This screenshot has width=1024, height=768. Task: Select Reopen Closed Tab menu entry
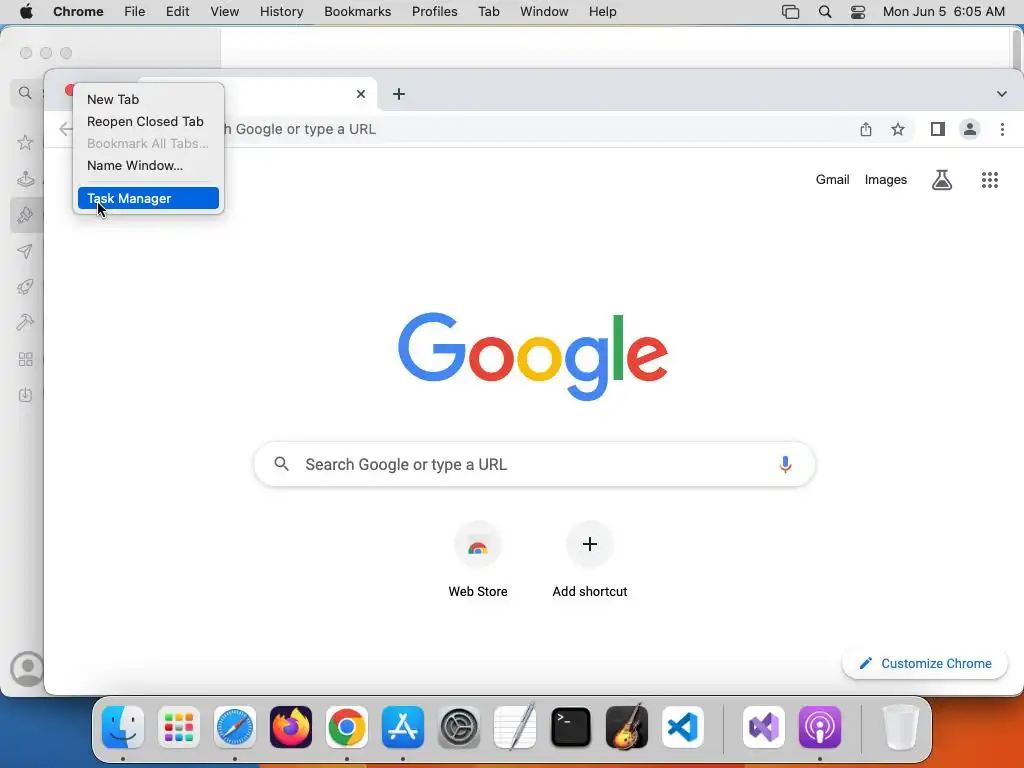[x=148, y=121]
